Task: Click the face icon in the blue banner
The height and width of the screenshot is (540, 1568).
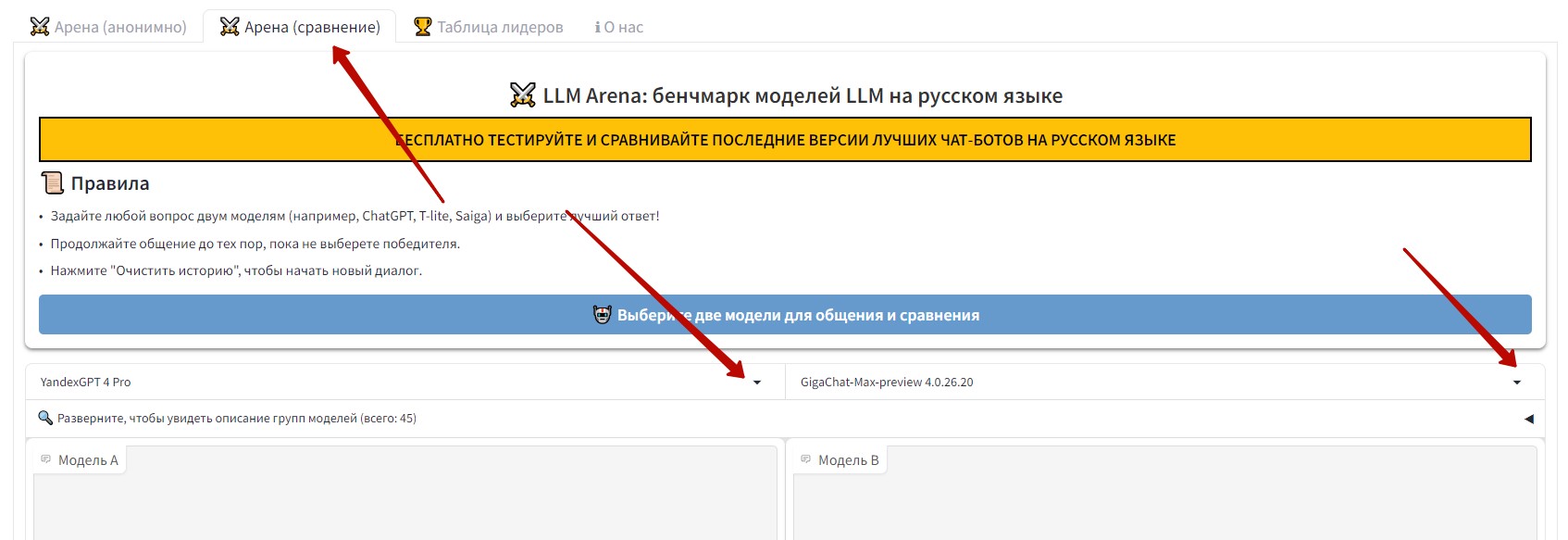Action: tap(603, 315)
